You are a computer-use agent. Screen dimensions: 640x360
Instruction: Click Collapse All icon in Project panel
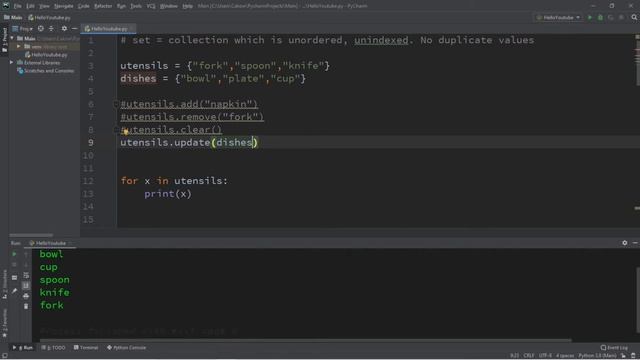coord(51,29)
